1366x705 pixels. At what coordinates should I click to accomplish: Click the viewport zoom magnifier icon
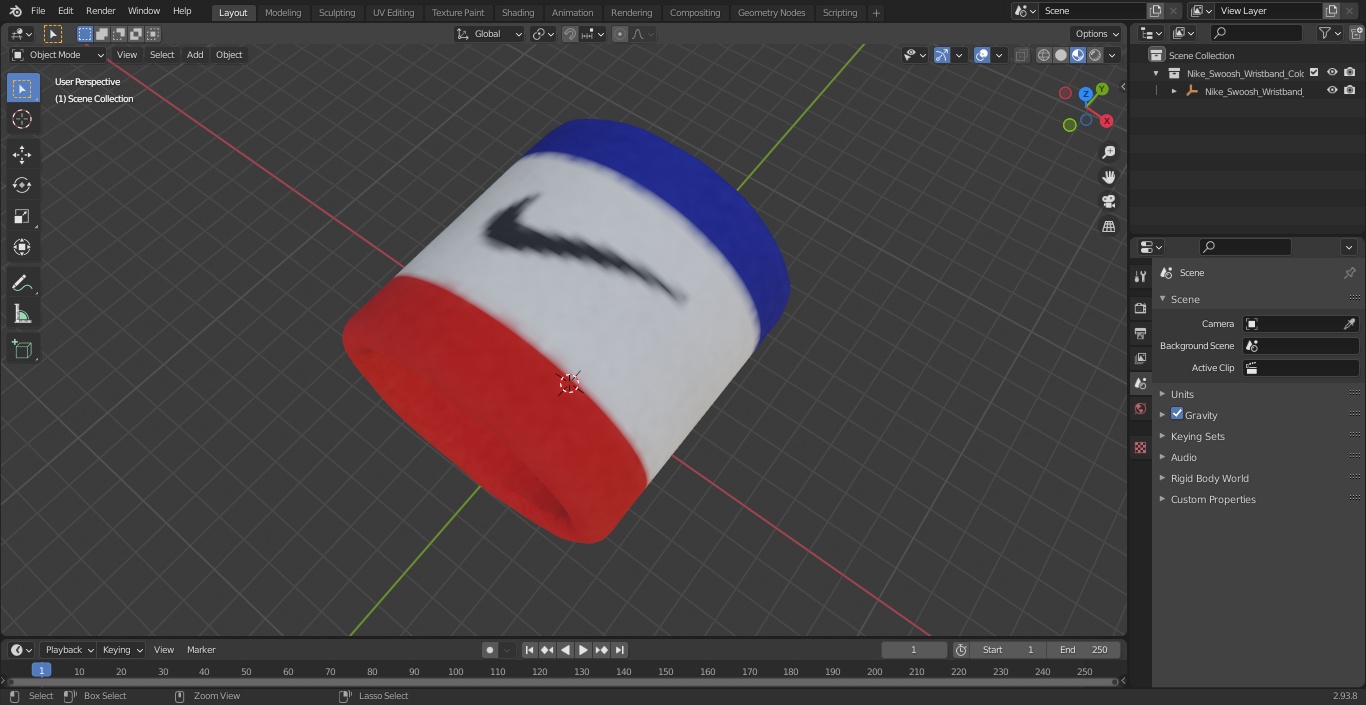pos(1108,152)
